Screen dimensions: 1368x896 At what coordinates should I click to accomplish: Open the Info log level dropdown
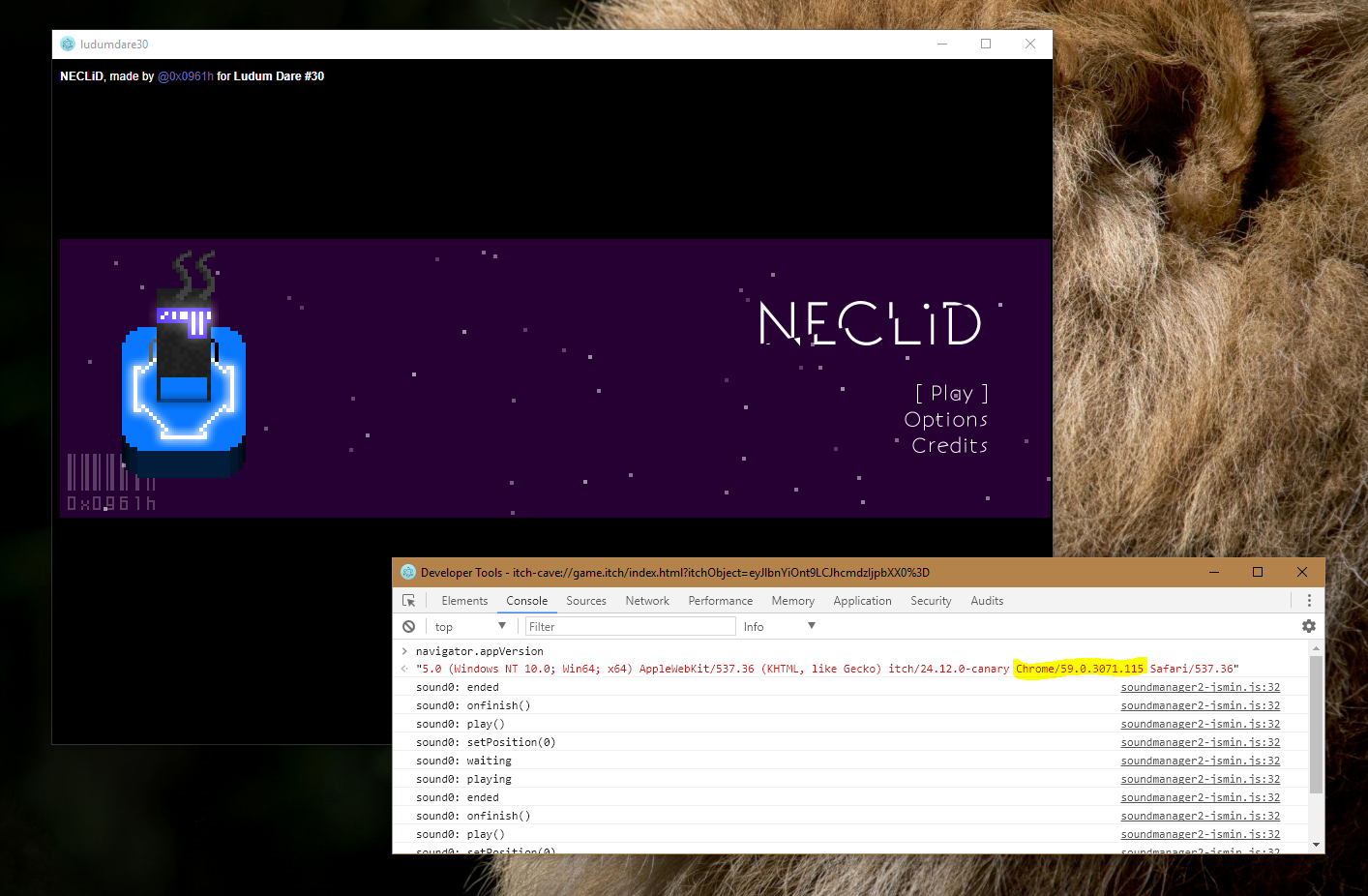click(779, 627)
